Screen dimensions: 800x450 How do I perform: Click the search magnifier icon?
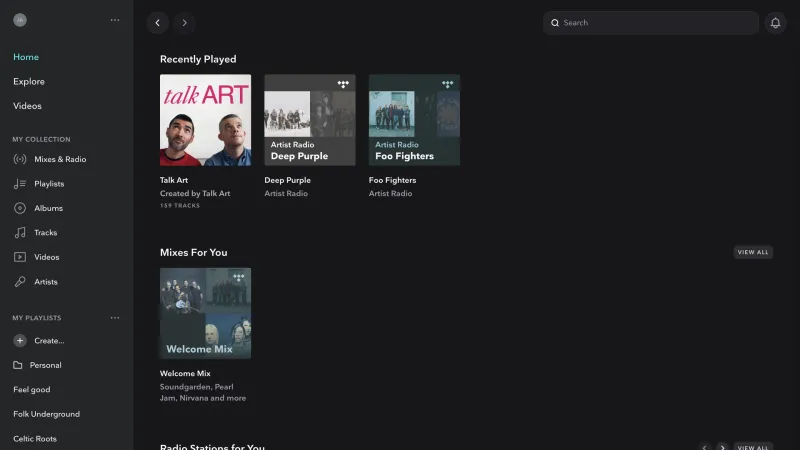pyautogui.click(x=555, y=23)
